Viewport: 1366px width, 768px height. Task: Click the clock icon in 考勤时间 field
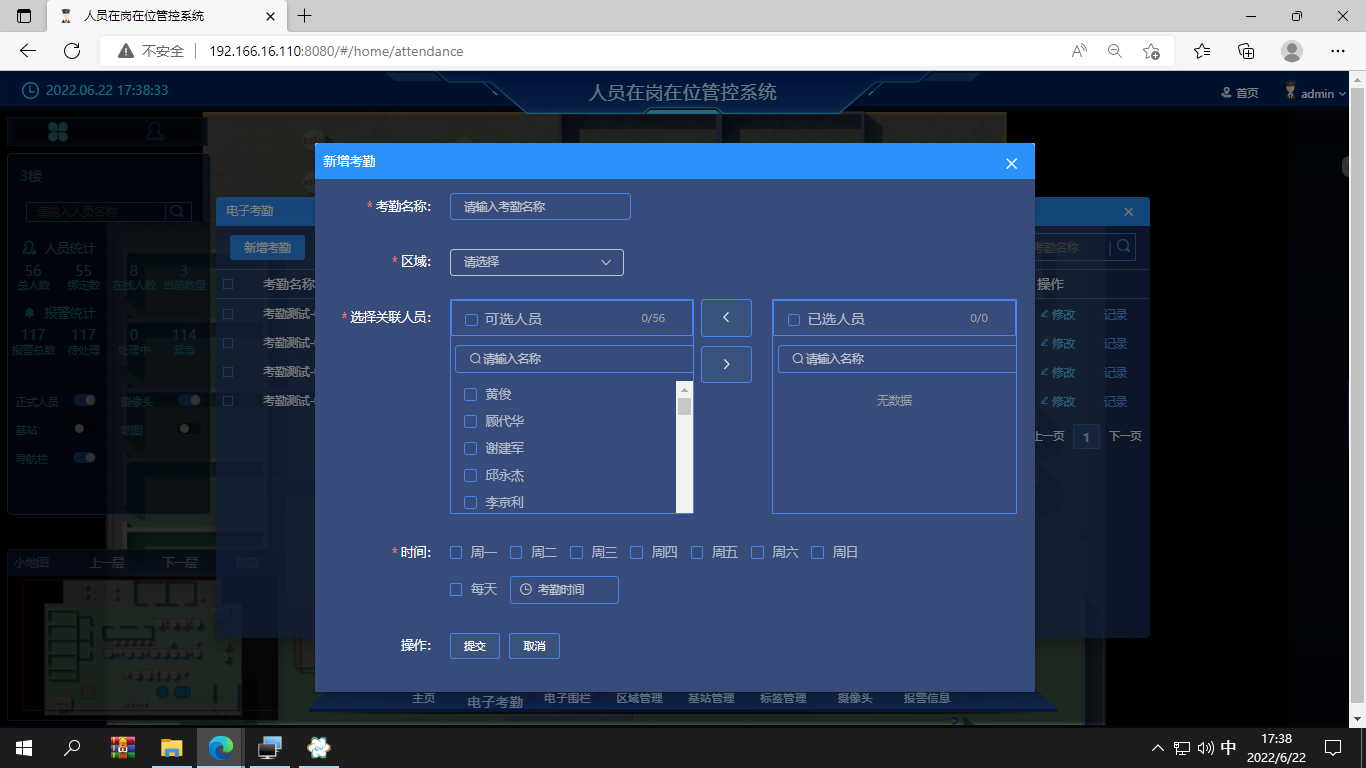pos(526,590)
